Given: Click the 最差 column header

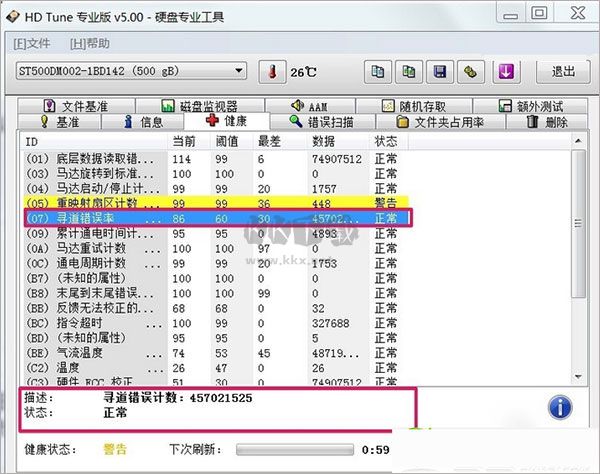Looking at the screenshot, I should [280, 142].
